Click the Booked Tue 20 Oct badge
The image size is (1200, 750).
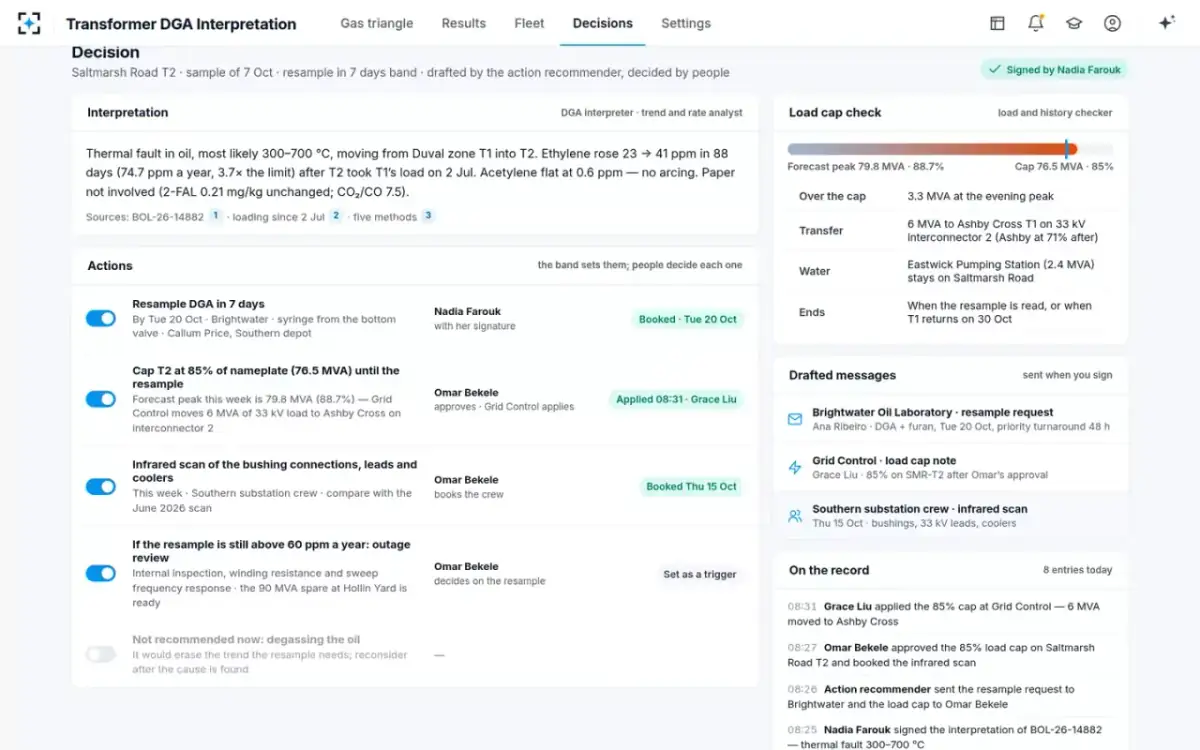point(688,319)
